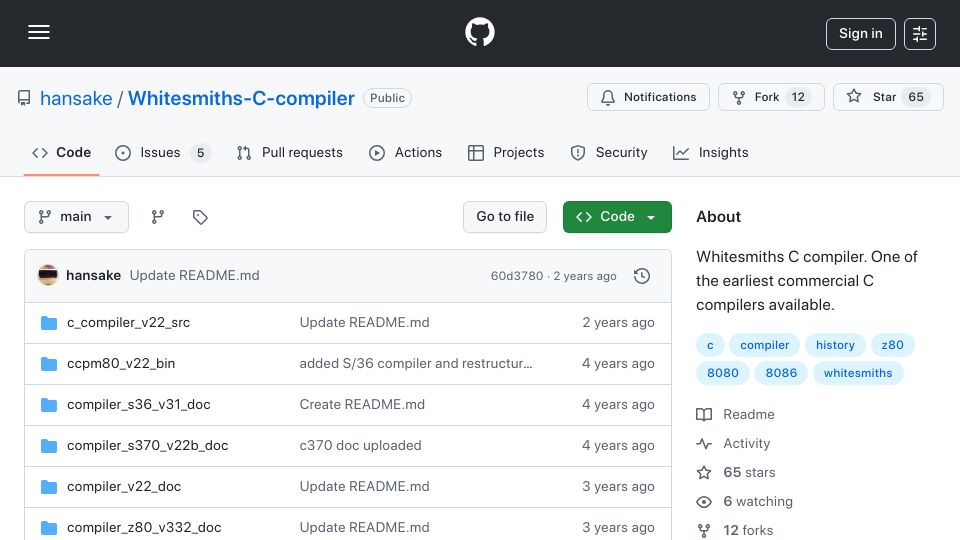Click the Activity pulse icon
Screen dimensions: 960x540
point(704,443)
